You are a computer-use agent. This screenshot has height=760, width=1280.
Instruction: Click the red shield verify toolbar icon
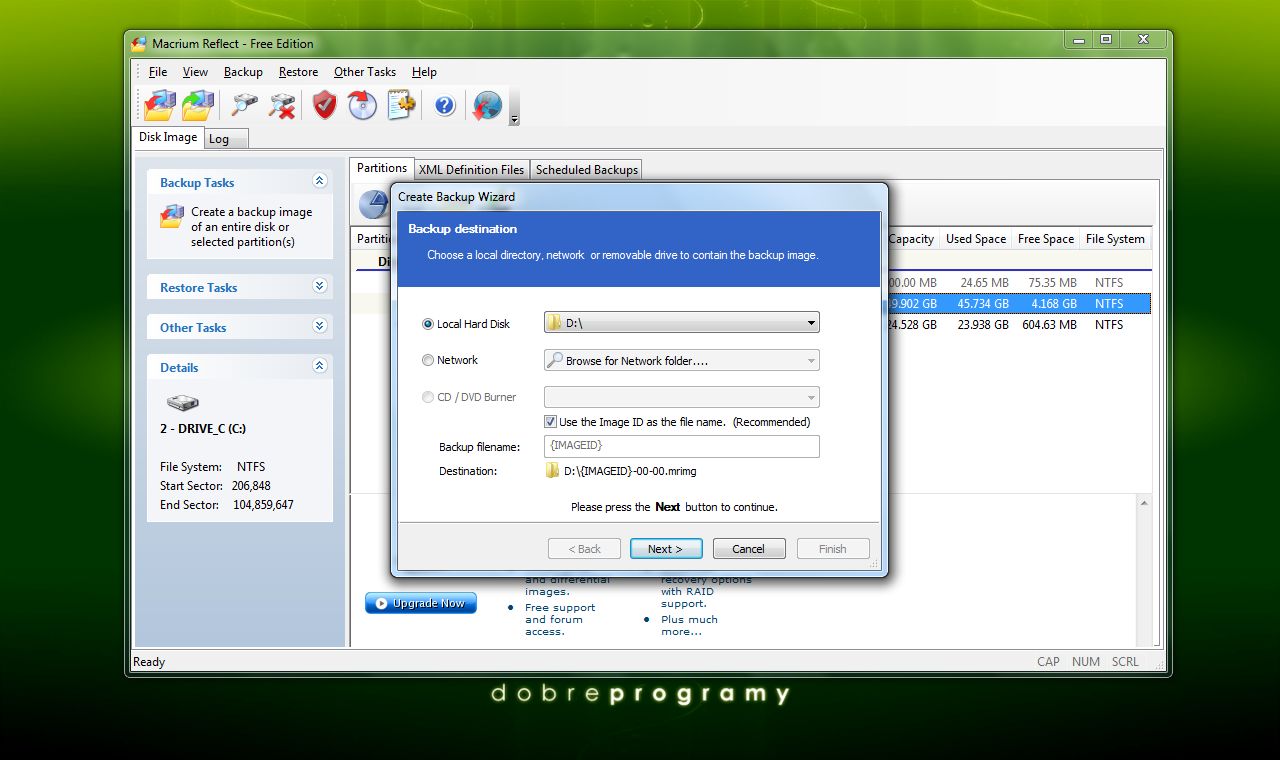(x=324, y=104)
